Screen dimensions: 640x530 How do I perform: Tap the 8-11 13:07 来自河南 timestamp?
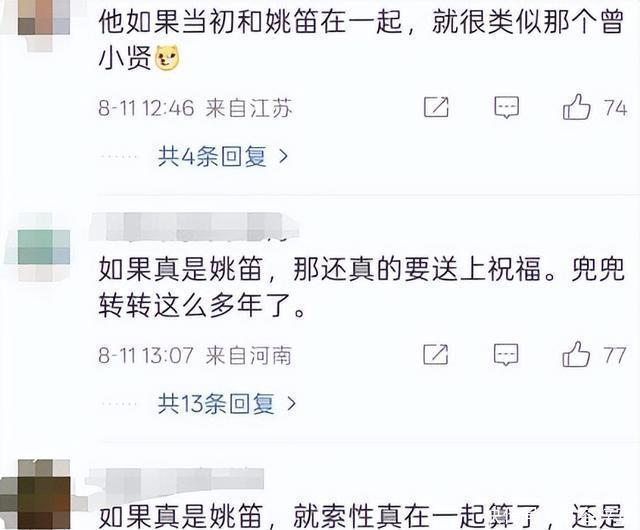(x=195, y=355)
